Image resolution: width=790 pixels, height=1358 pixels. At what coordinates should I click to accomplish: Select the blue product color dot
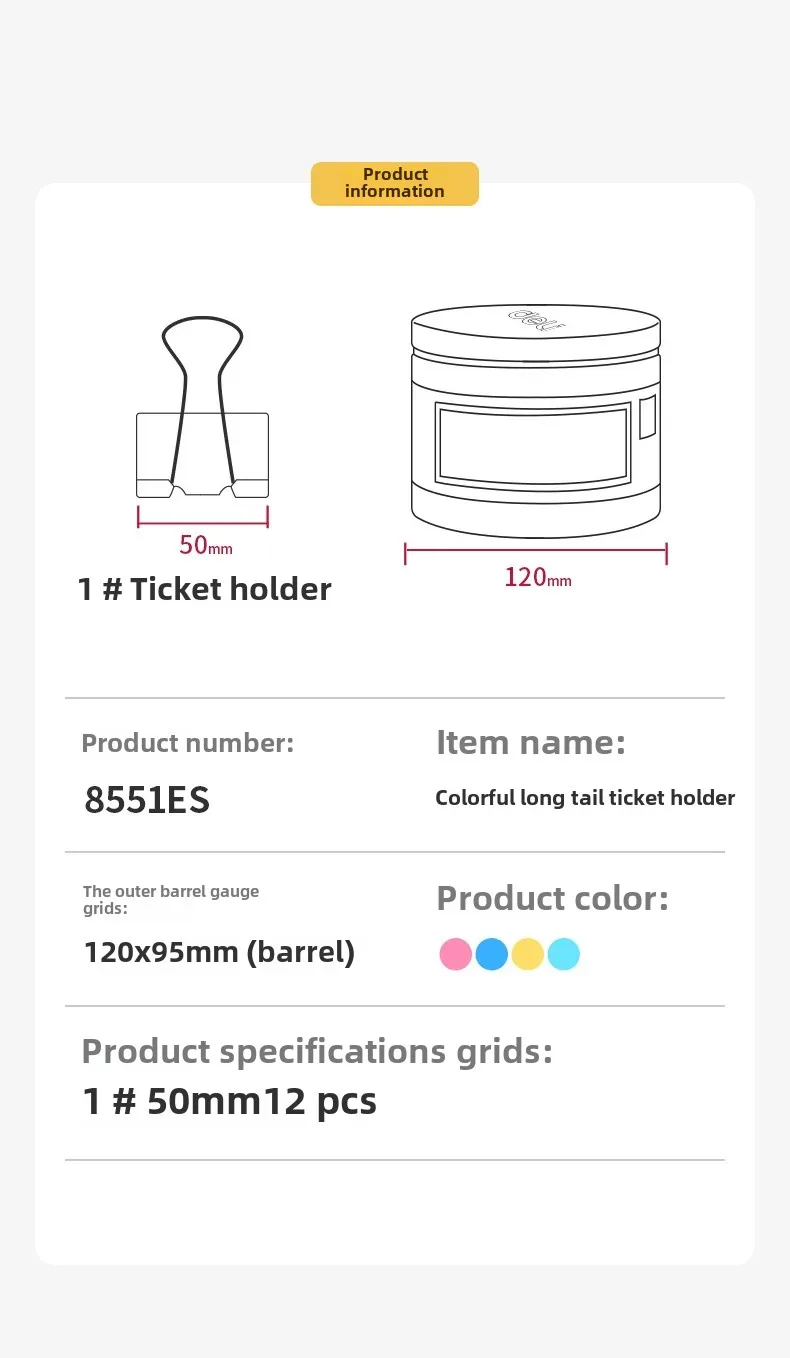point(492,954)
